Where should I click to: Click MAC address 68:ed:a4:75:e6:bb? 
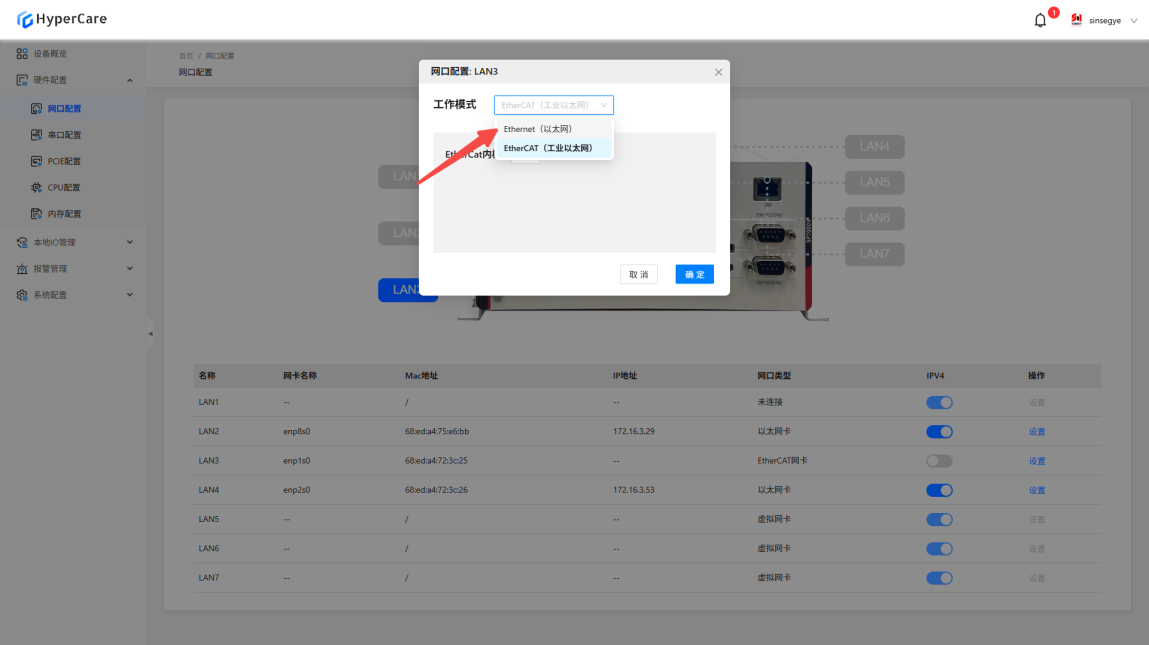[x=437, y=432]
